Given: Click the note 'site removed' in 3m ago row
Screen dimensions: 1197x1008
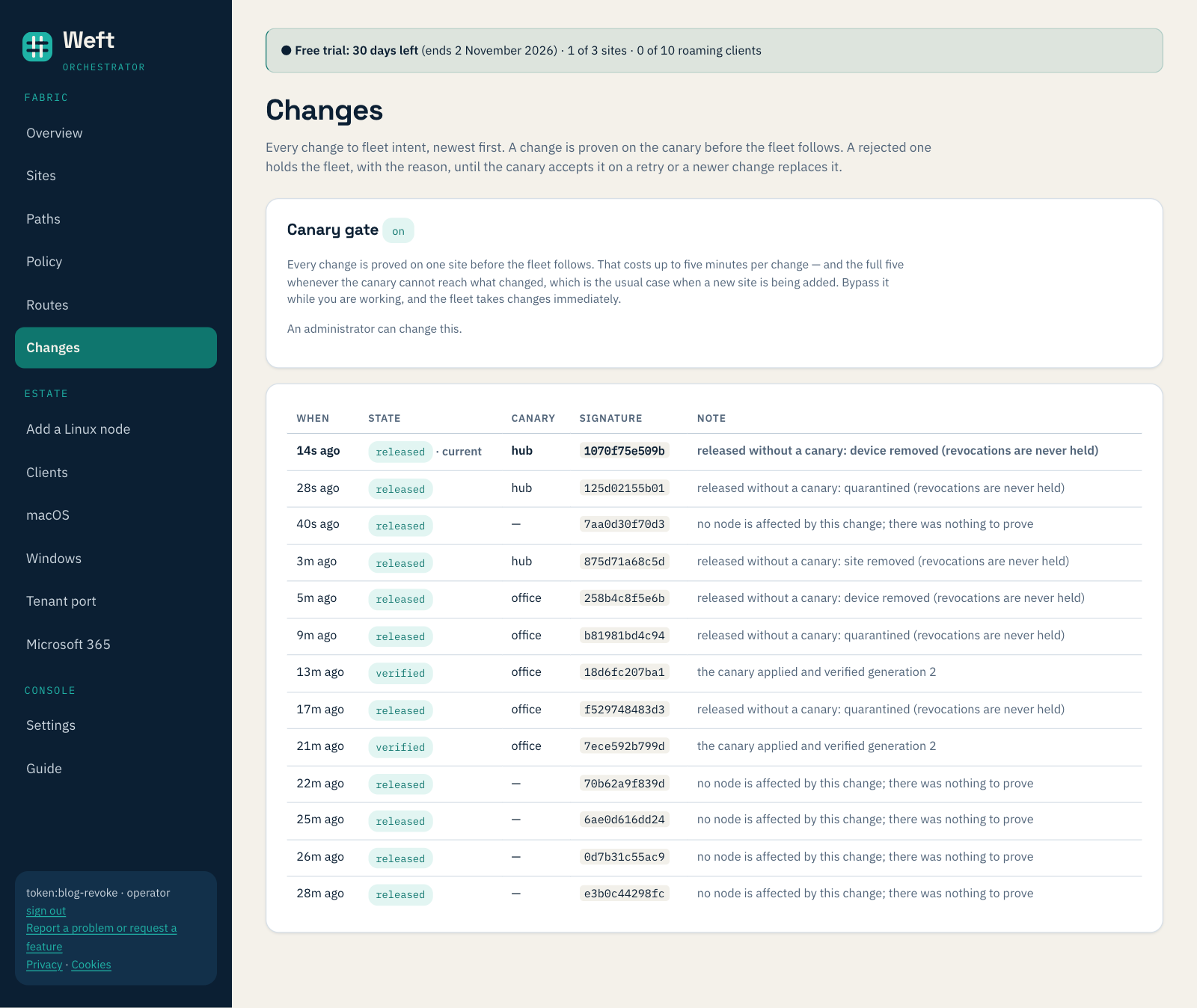Looking at the screenshot, I should (x=883, y=562).
